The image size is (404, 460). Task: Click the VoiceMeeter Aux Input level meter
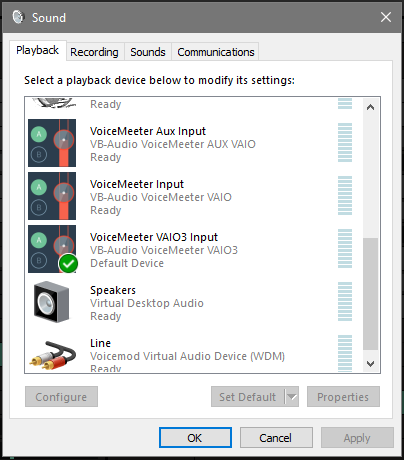click(345, 143)
